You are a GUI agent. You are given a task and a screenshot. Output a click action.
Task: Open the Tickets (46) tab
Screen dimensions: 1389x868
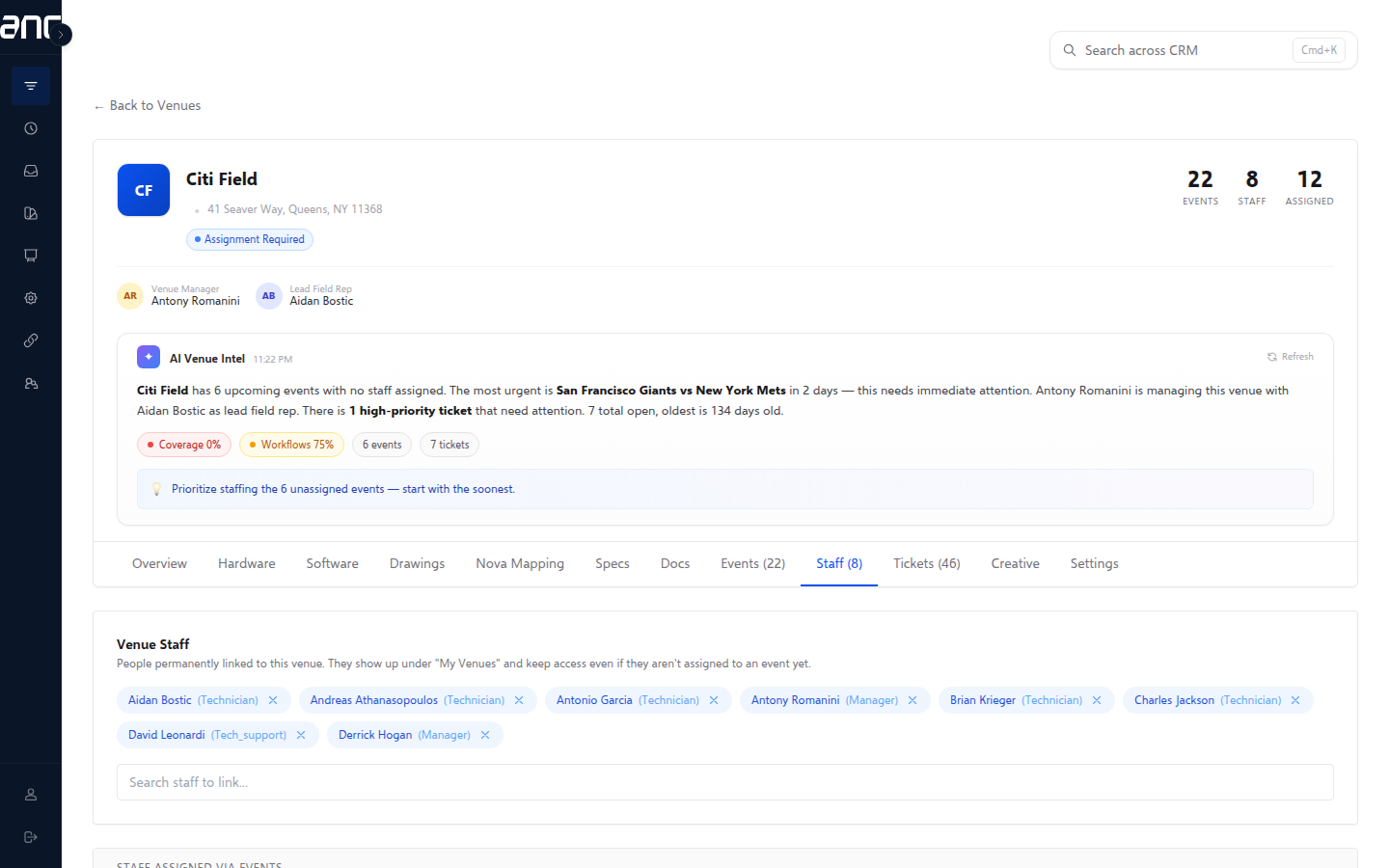(x=927, y=563)
